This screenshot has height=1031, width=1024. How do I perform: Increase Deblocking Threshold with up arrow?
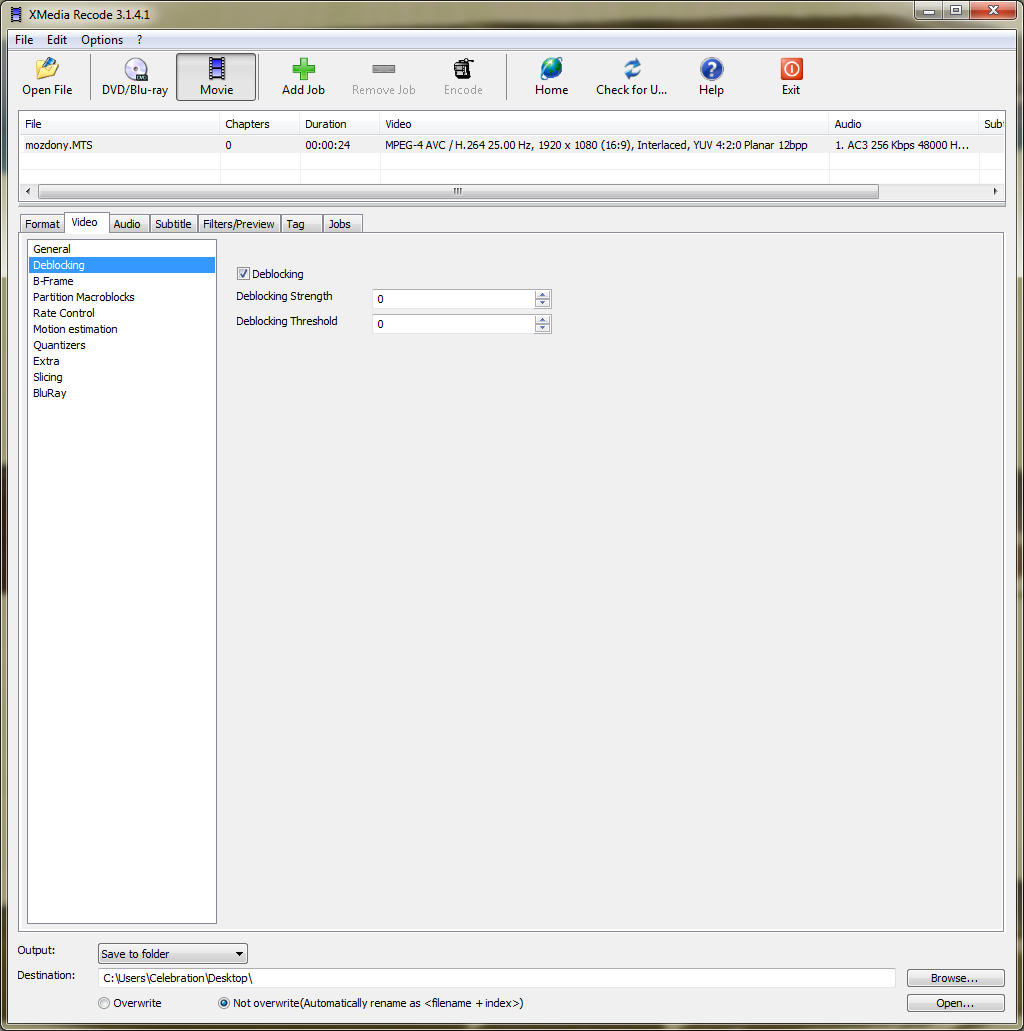[x=543, y=320]
